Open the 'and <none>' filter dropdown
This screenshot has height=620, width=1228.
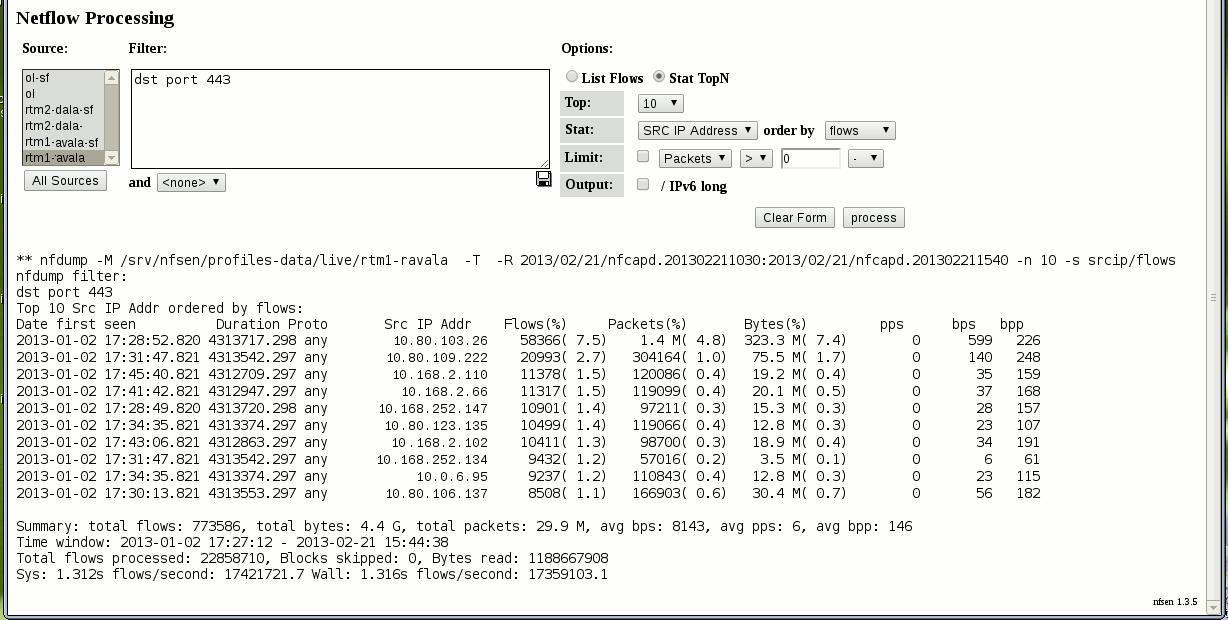point(191,183)
